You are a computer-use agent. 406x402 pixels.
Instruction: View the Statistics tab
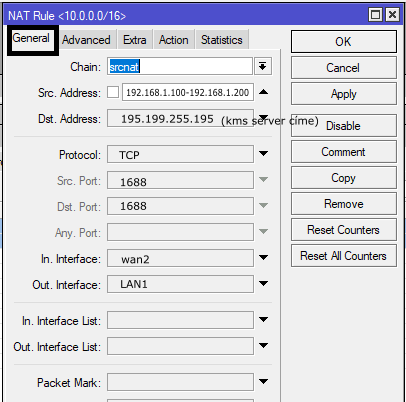click(x=222, y=40)
